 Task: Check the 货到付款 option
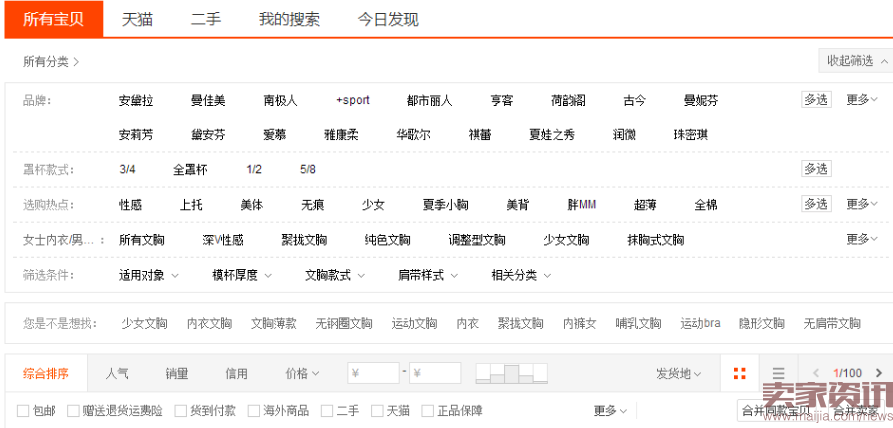[x=181, y=411]
